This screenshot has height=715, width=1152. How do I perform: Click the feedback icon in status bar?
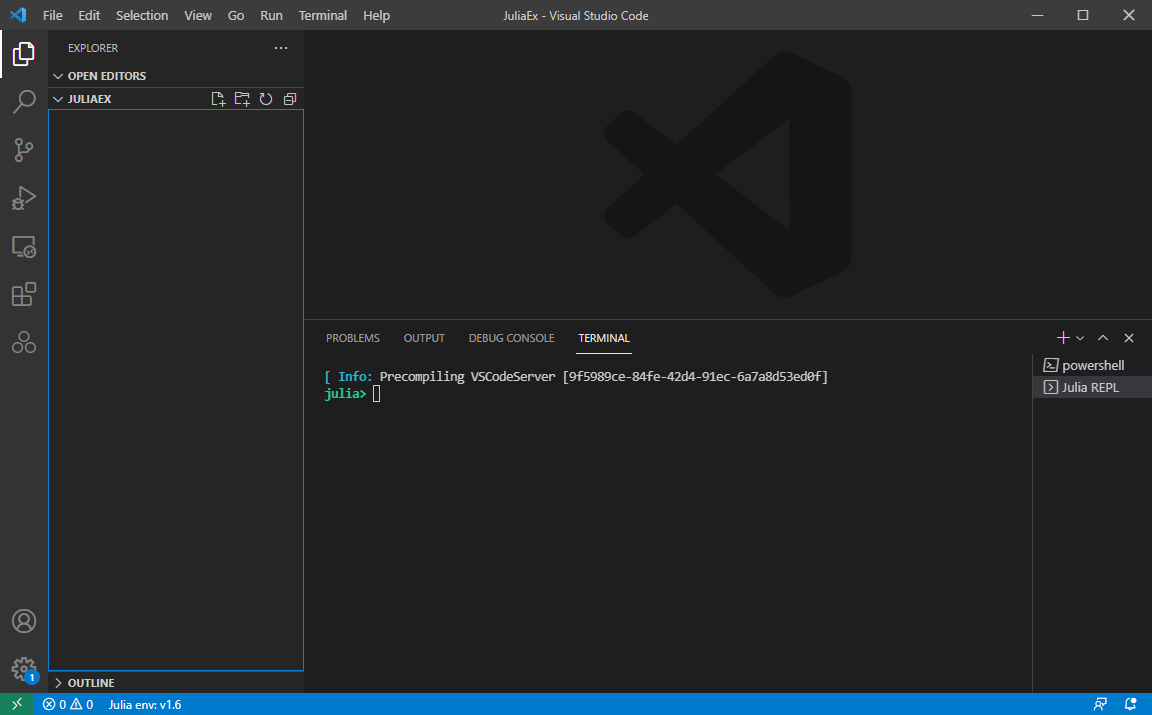coord(1100,704)
